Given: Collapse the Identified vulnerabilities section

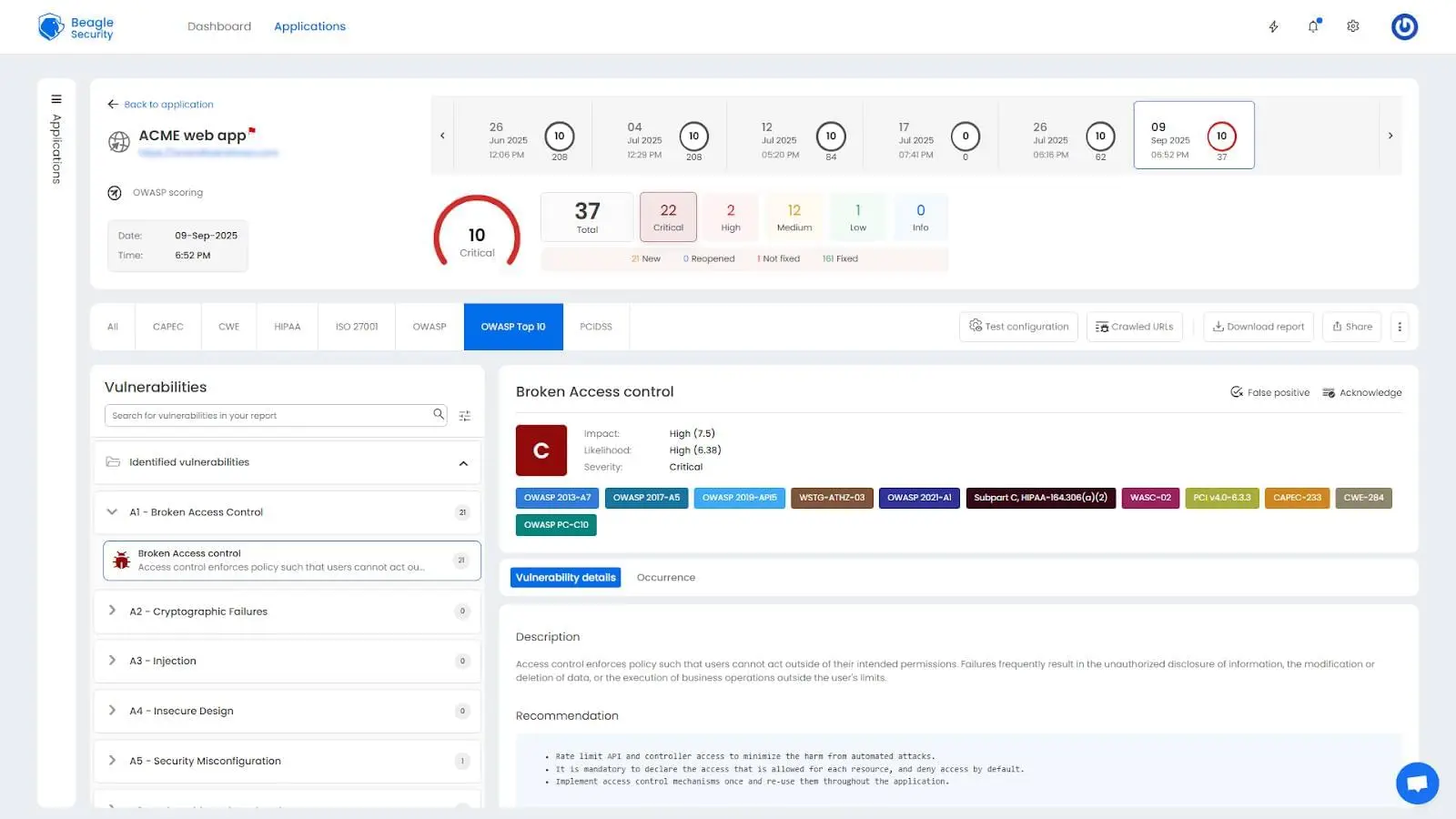Looking at the screenshot, I should (463, 463).
